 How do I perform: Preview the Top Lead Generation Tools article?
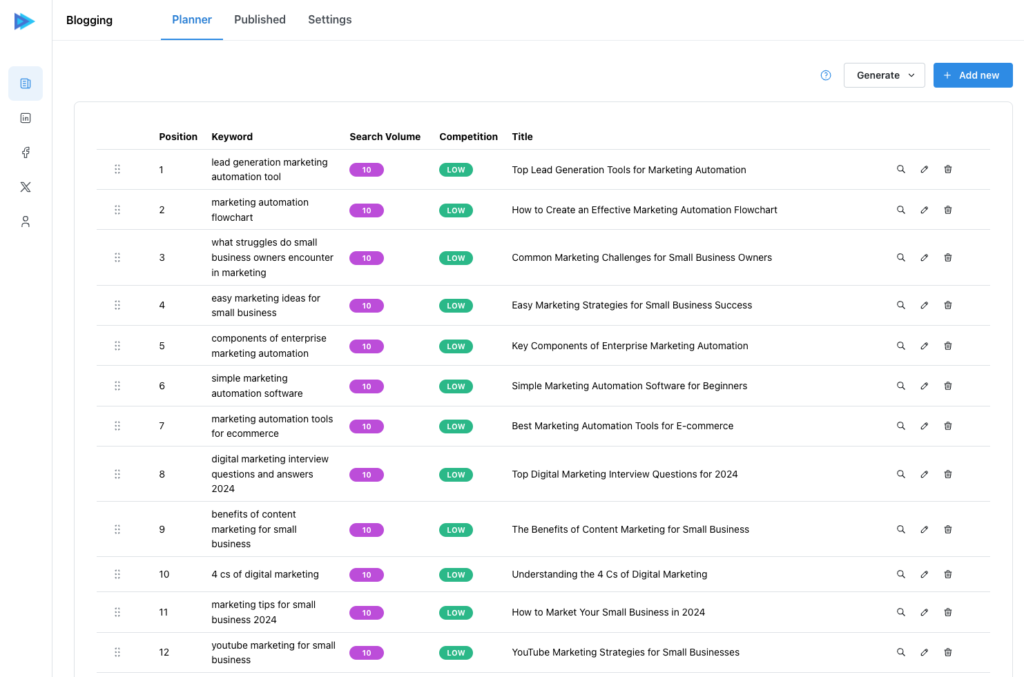coord(900,170)
